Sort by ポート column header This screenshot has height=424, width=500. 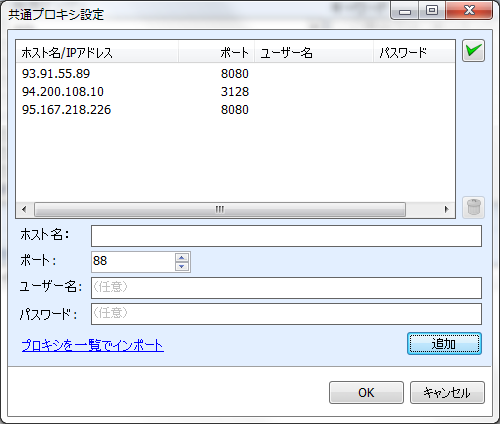pos(216,52)
